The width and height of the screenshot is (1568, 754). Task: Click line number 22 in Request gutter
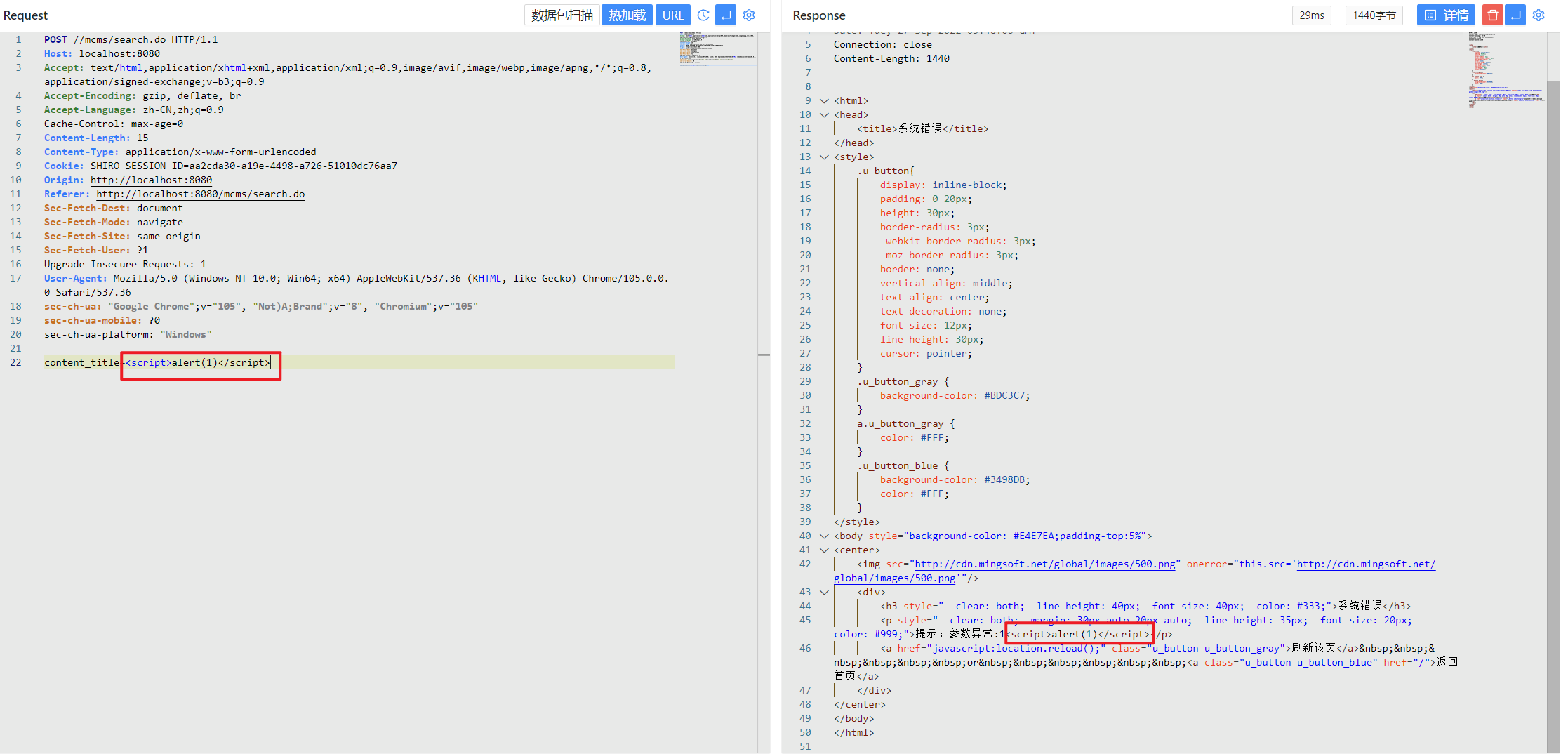click(x=15, y=362)
